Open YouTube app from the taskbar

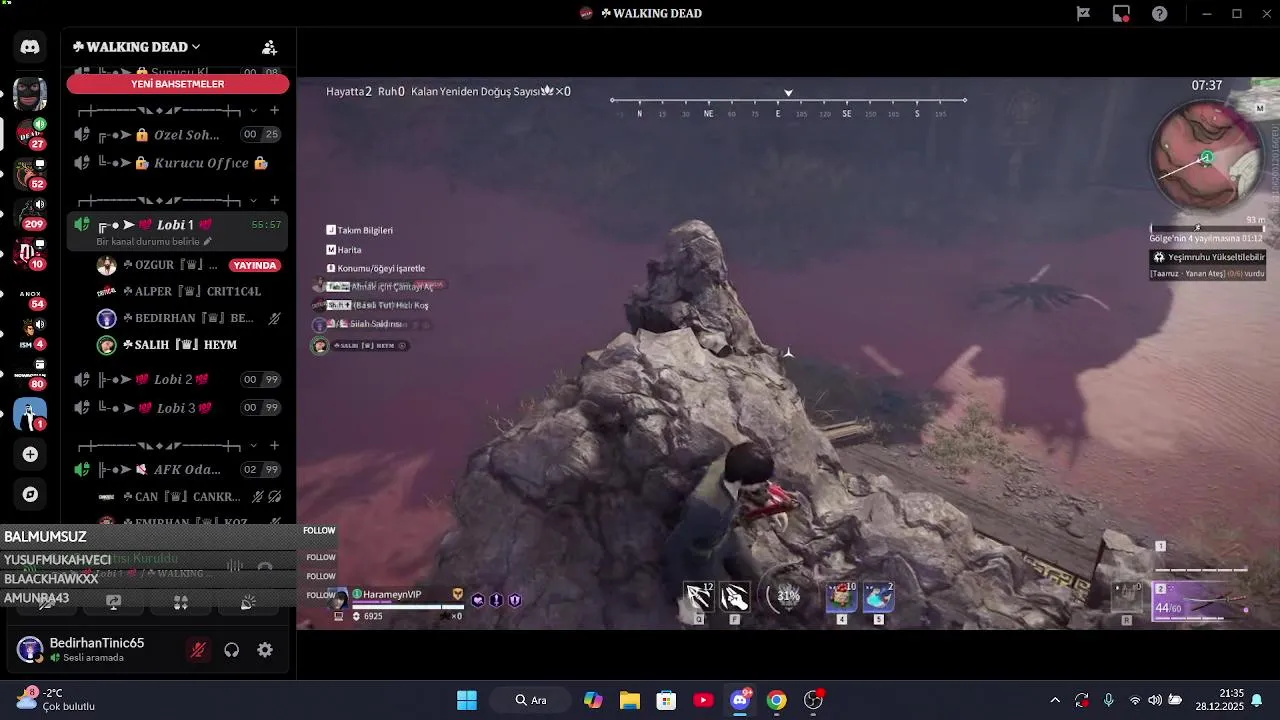pyautogui.click(x=703, y=700)
